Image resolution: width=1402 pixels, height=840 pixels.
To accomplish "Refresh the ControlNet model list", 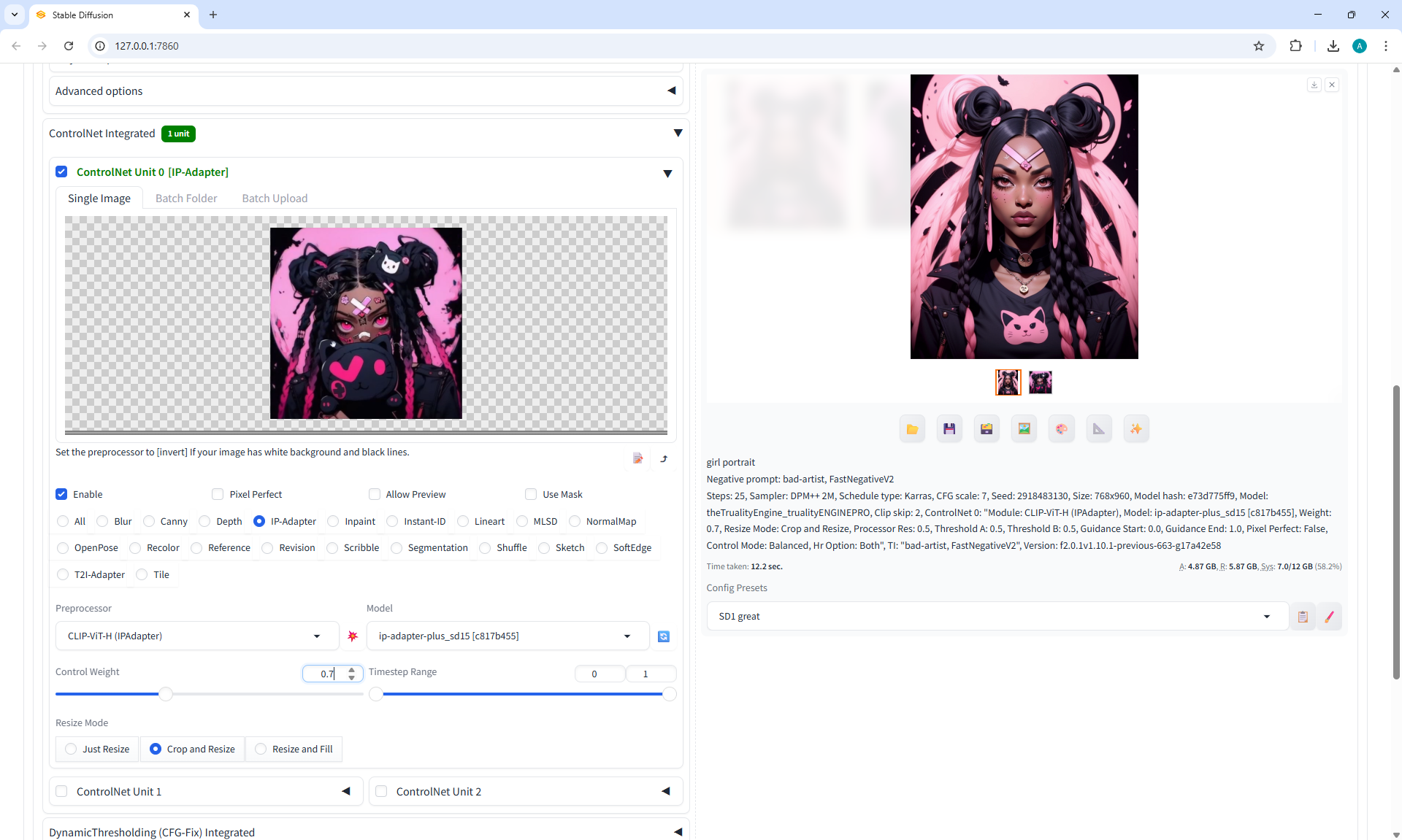I will pos(663,636).
